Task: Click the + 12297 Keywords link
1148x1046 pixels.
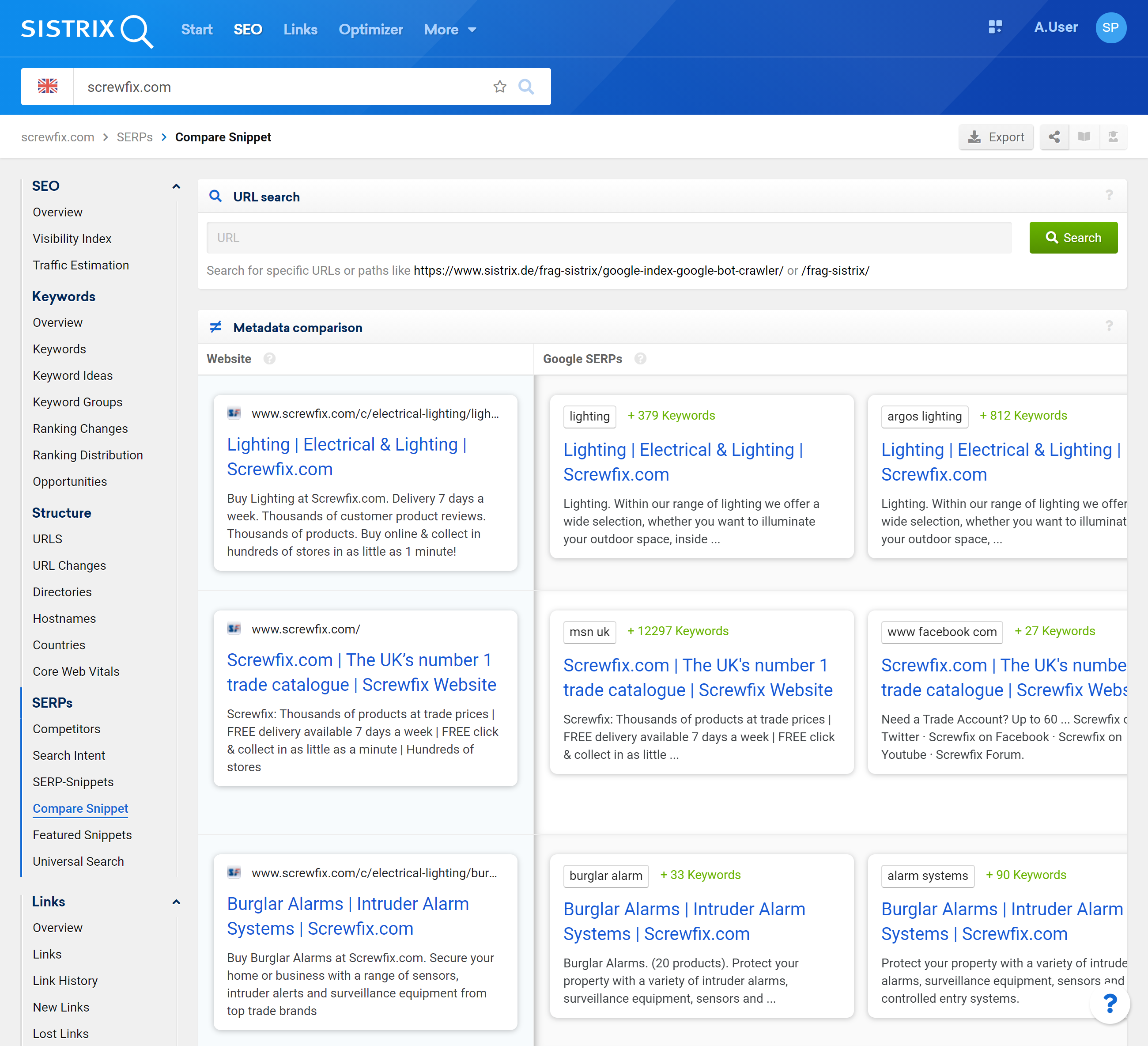Action: click(x=678, y=631)
